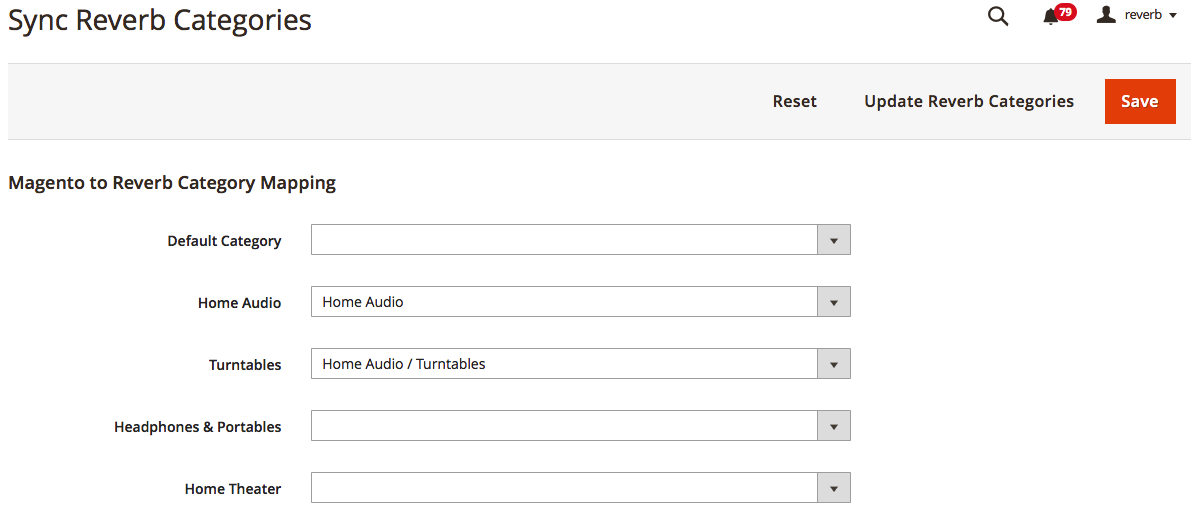Click the search magnifier icon
This screenshot has height=526, width=1193.
[x=997, y=16]
